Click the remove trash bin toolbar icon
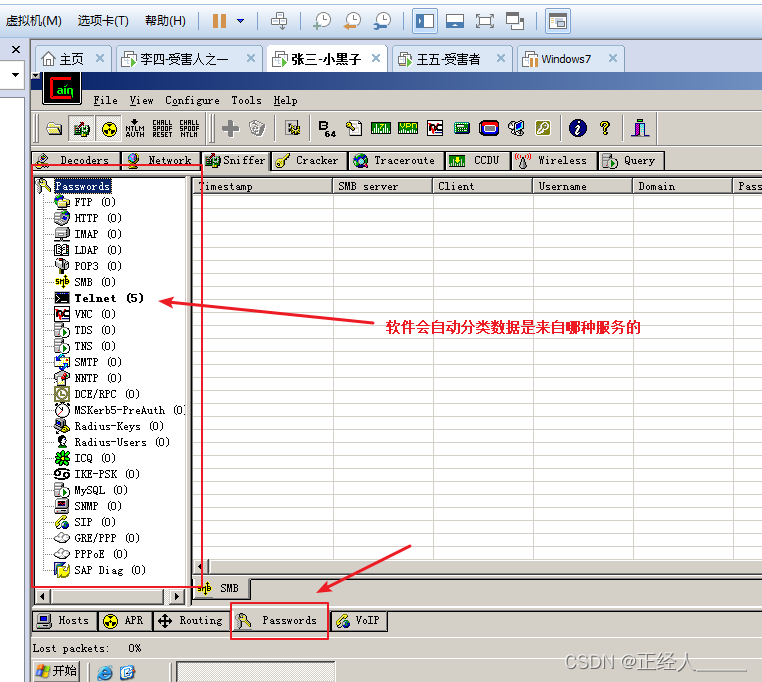 (x=257, y=128)
